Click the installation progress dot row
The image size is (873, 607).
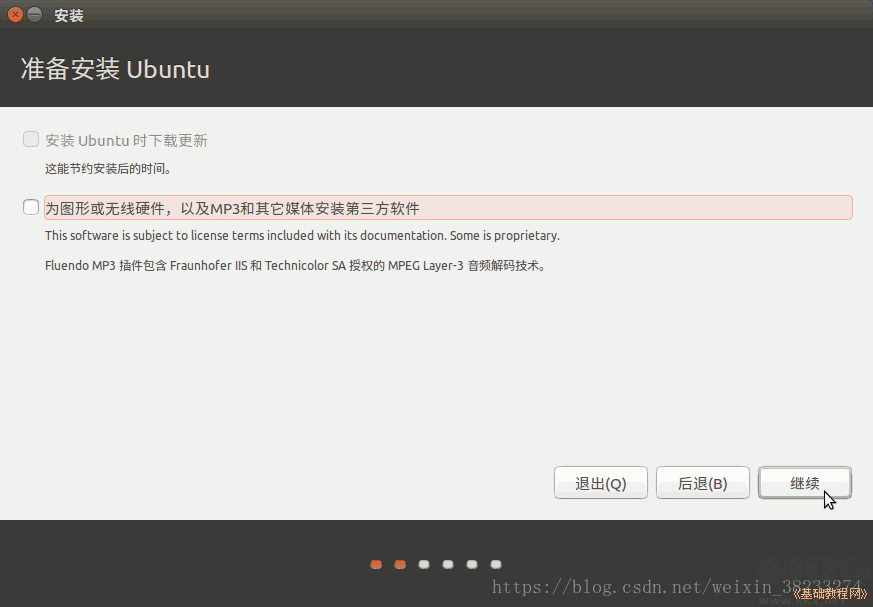tap(435, 564)
